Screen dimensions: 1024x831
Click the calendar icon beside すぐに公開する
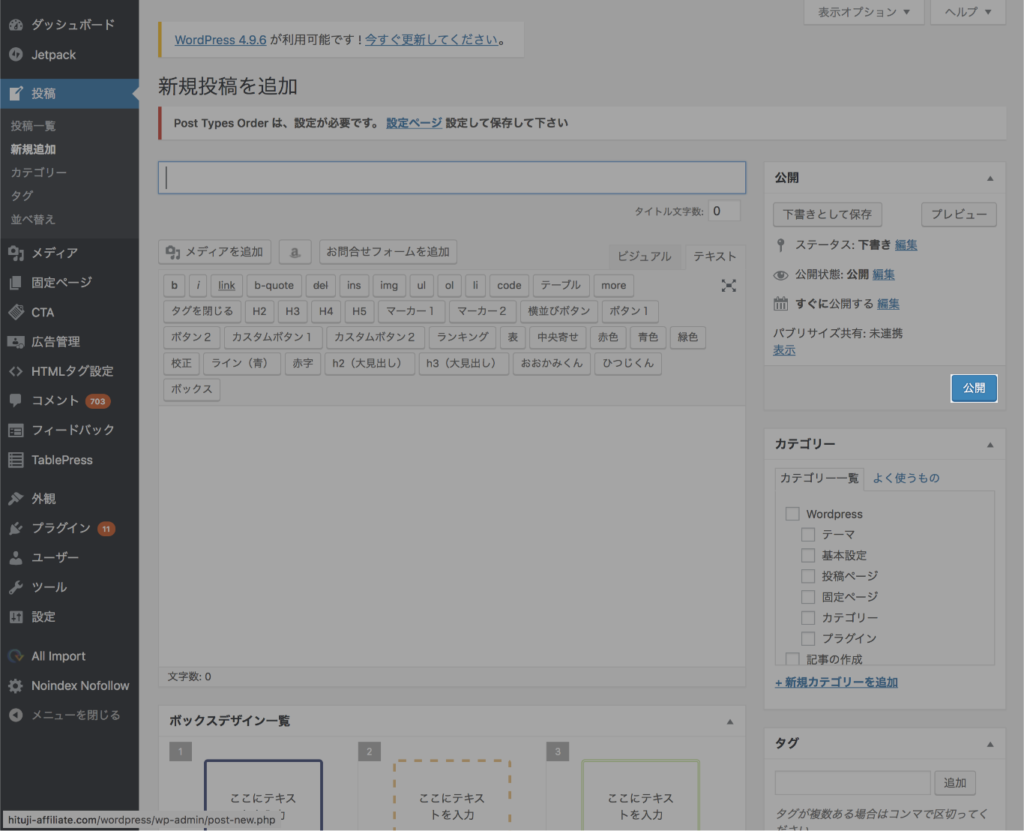[780, 304]
